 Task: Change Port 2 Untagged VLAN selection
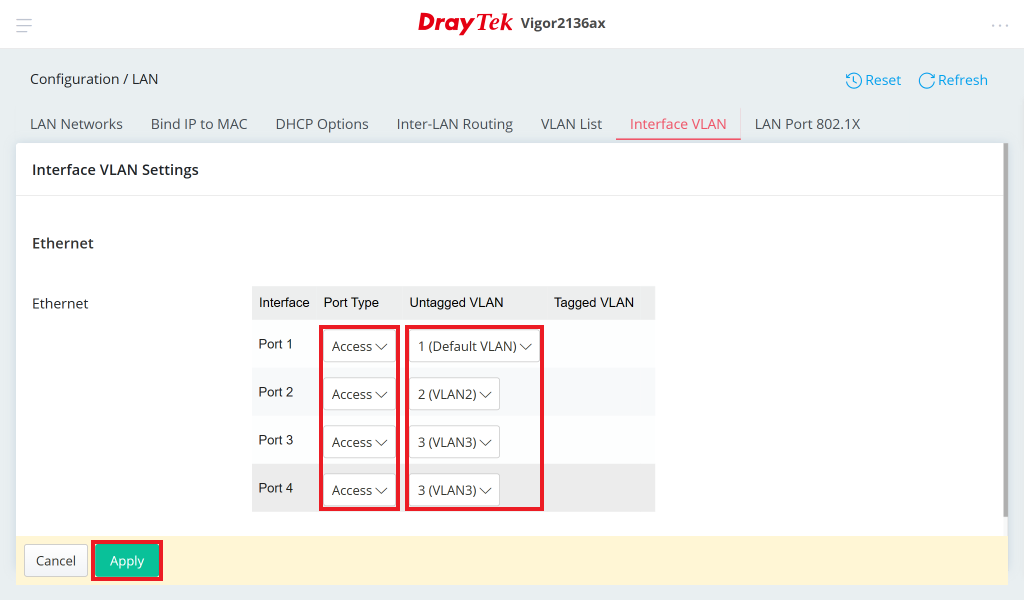[x=454, y=395]
